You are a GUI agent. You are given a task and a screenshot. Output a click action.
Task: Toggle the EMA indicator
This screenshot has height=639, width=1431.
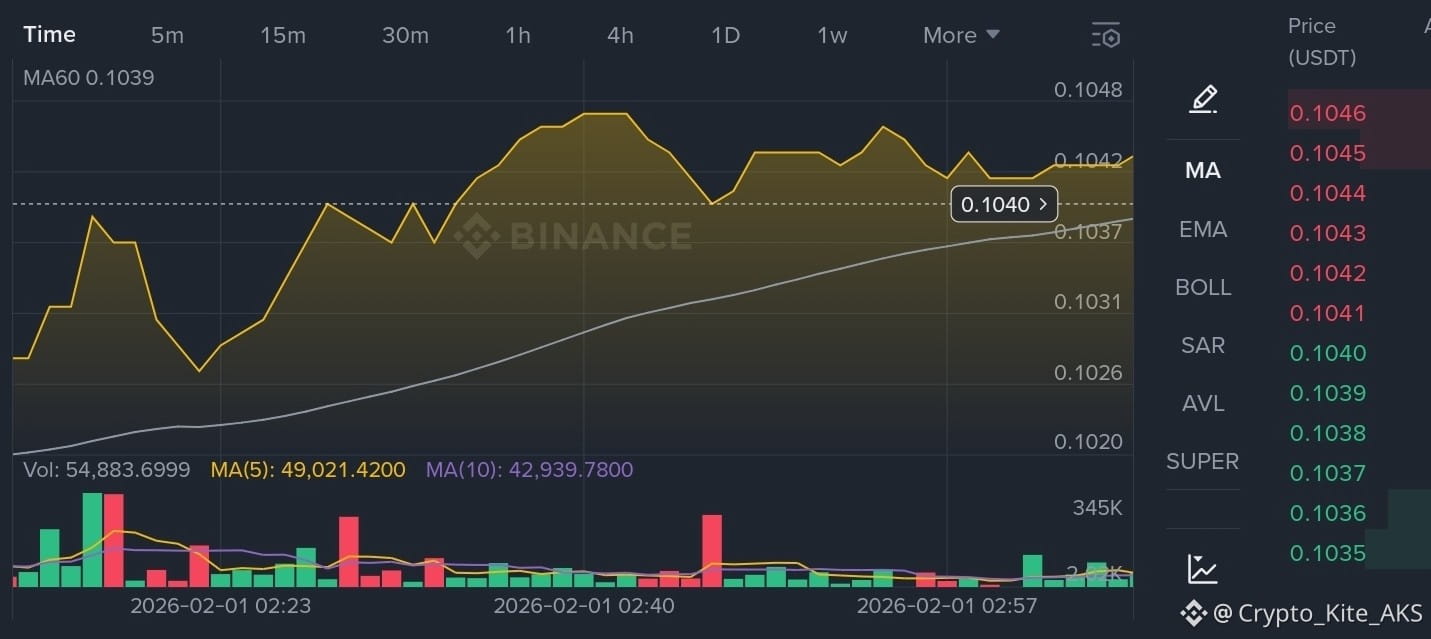tap(1203, 229)
